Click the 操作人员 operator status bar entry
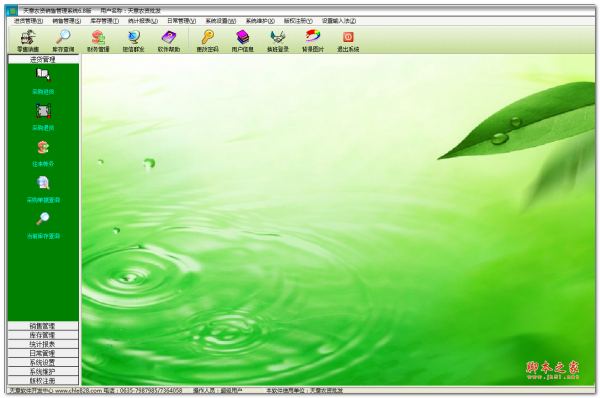The image size is (600, 398). point(218,390)
